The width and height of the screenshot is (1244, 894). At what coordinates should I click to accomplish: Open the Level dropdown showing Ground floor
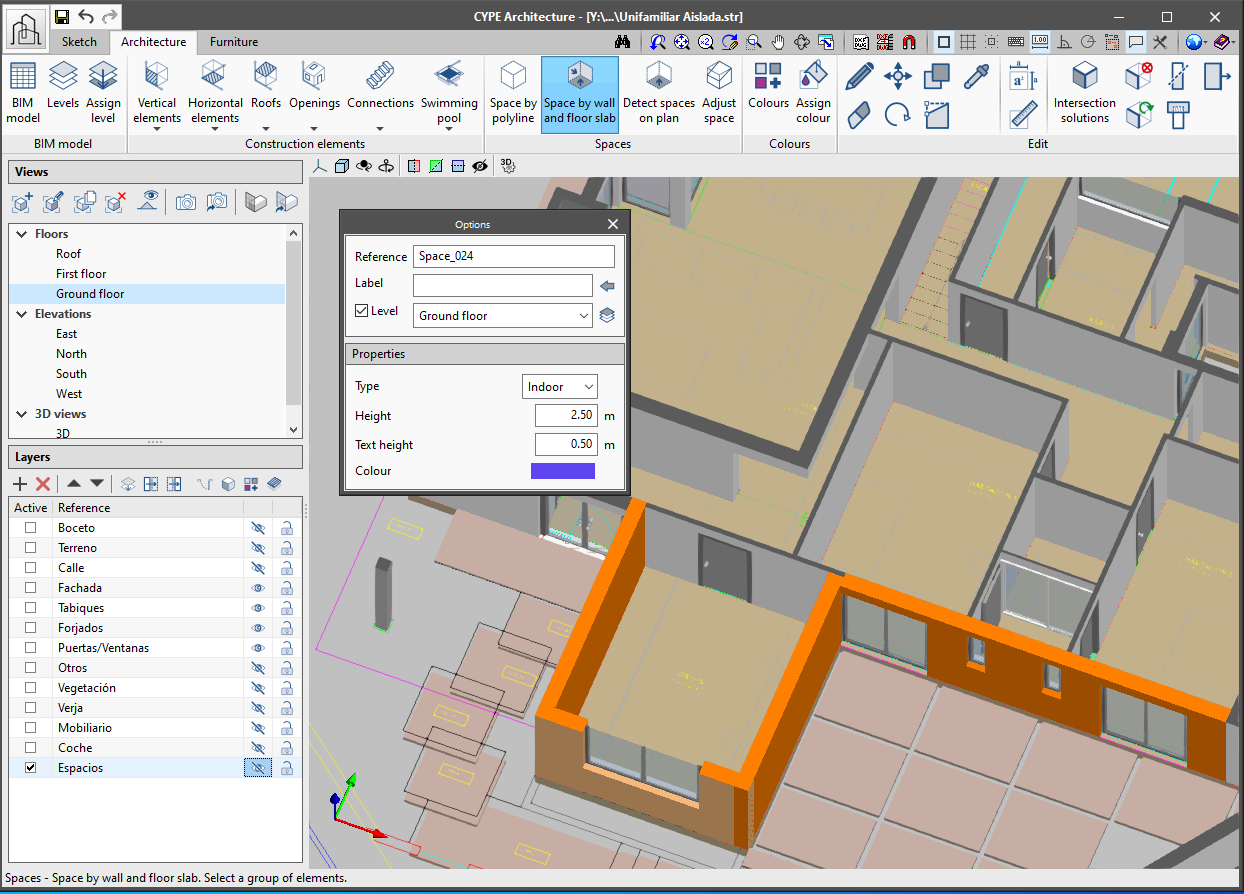(502, 316)
